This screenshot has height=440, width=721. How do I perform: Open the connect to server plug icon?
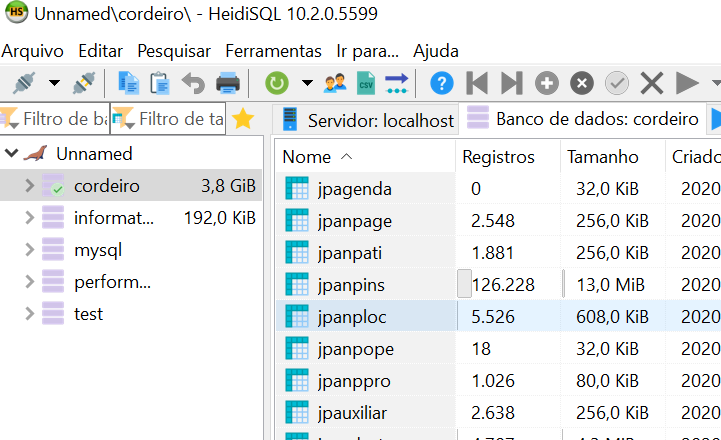tap(24, 83)
